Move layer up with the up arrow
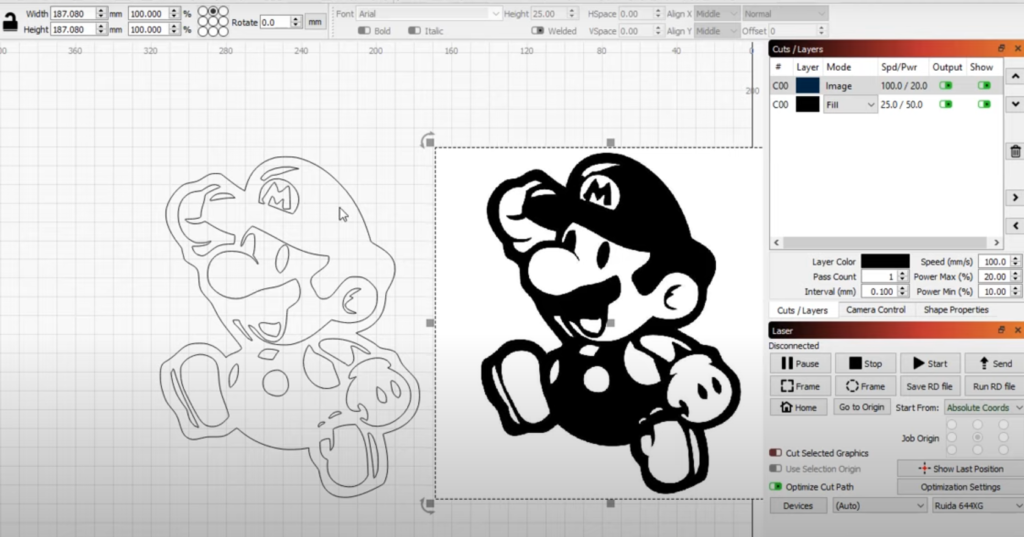Viewport: 1024px width, 537px height. pyautogui.click(x=1015, y=76)
